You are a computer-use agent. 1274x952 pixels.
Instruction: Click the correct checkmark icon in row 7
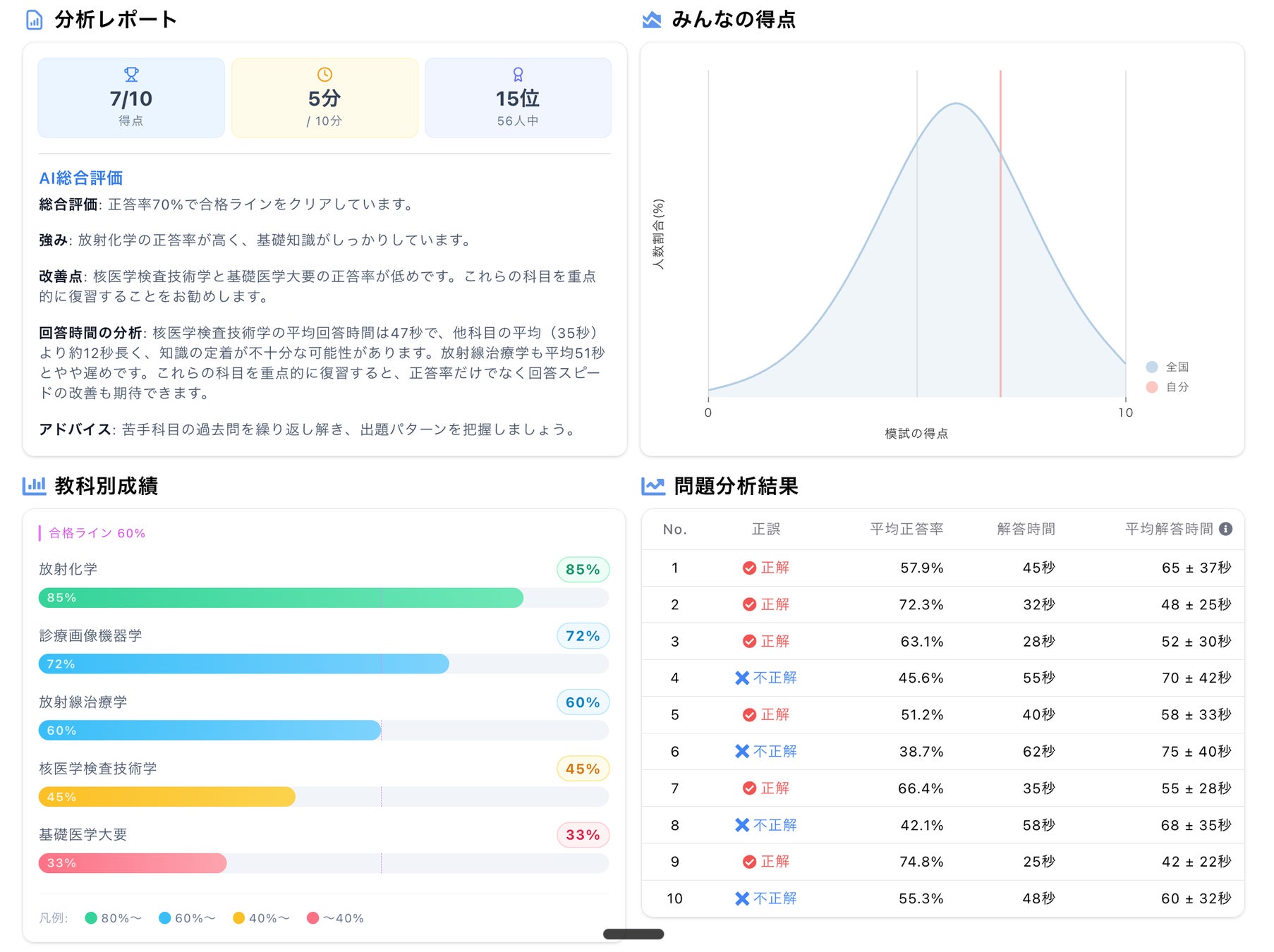(749, 788)
